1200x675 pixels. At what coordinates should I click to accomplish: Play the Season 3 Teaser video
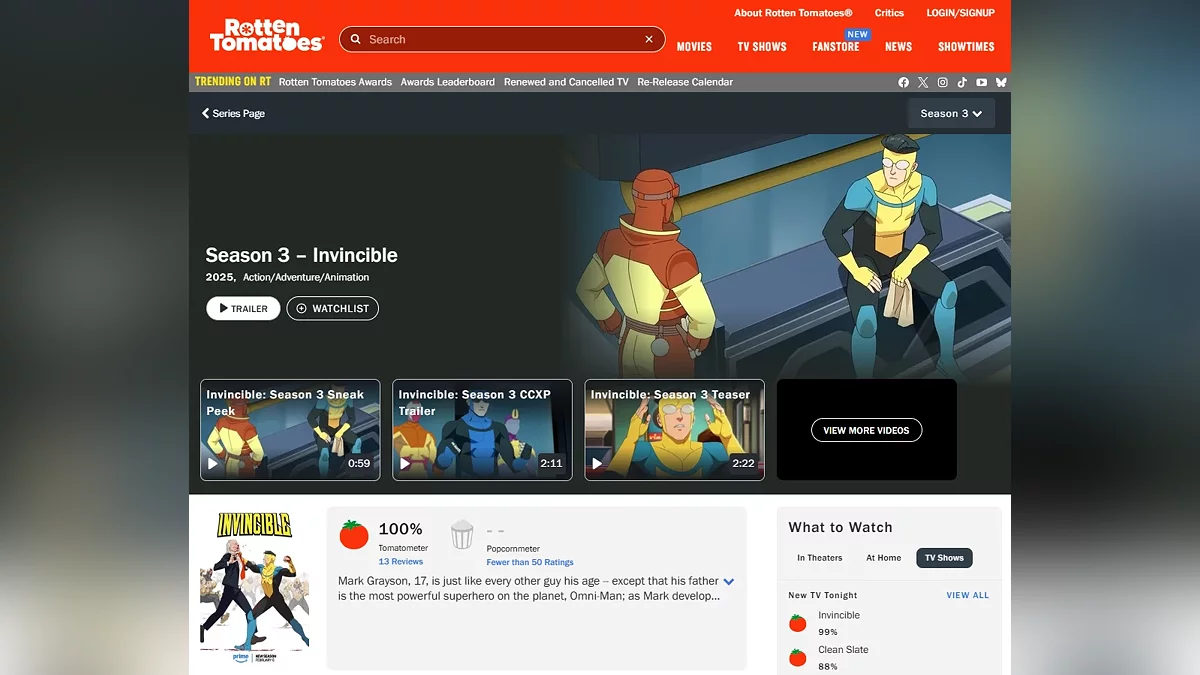coord(596,464)
